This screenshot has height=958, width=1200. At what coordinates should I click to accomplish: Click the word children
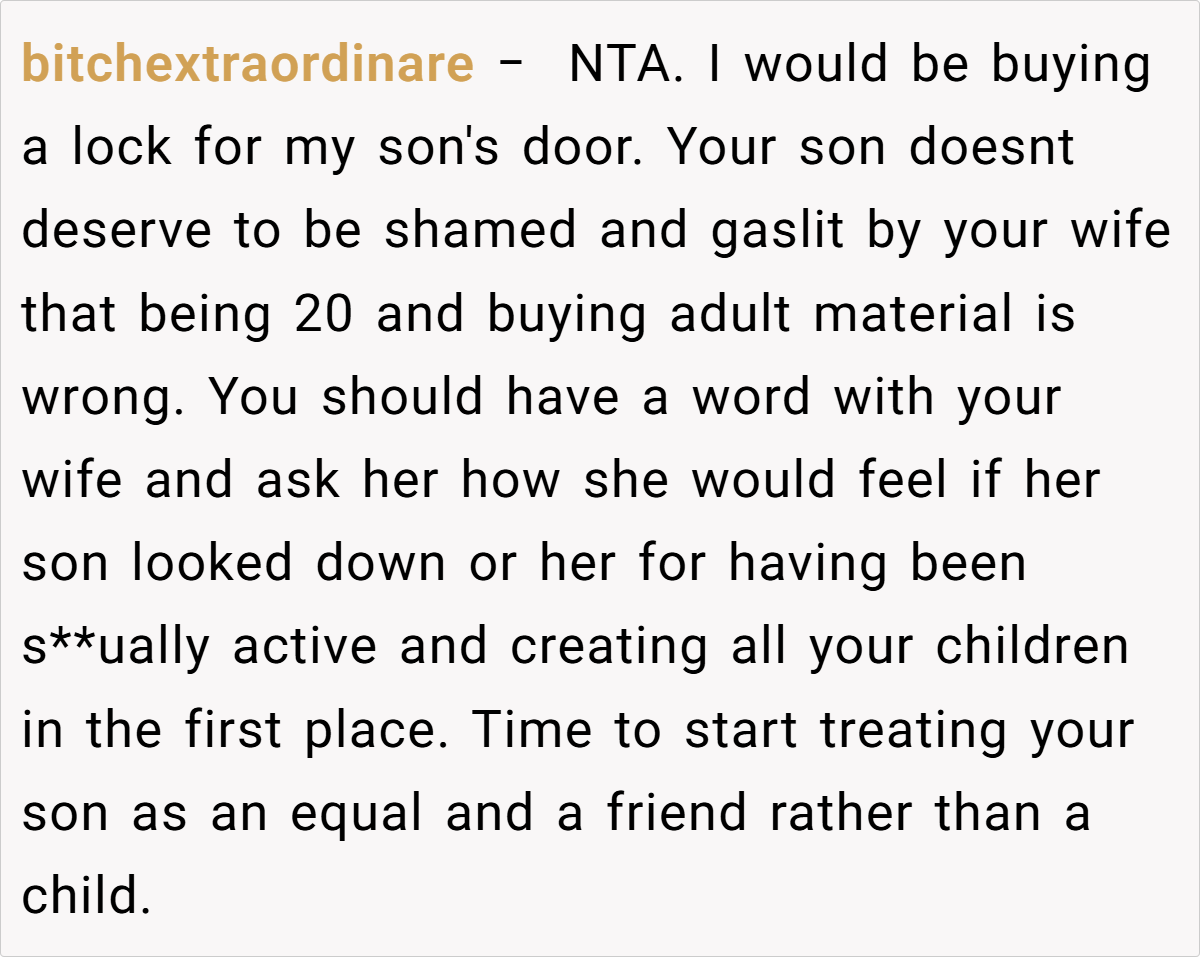pyautogui.click(x=1032, y=646)
